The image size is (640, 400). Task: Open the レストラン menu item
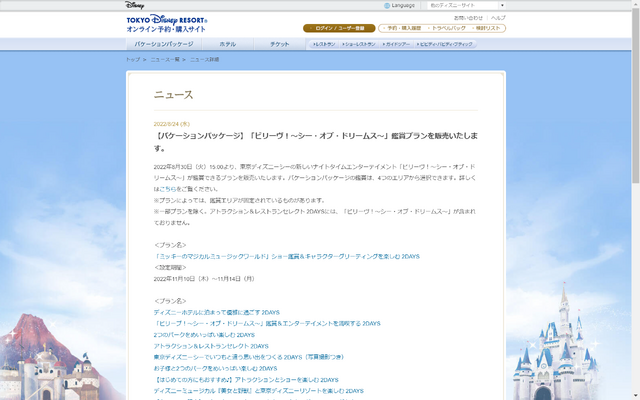click(324, 44)
